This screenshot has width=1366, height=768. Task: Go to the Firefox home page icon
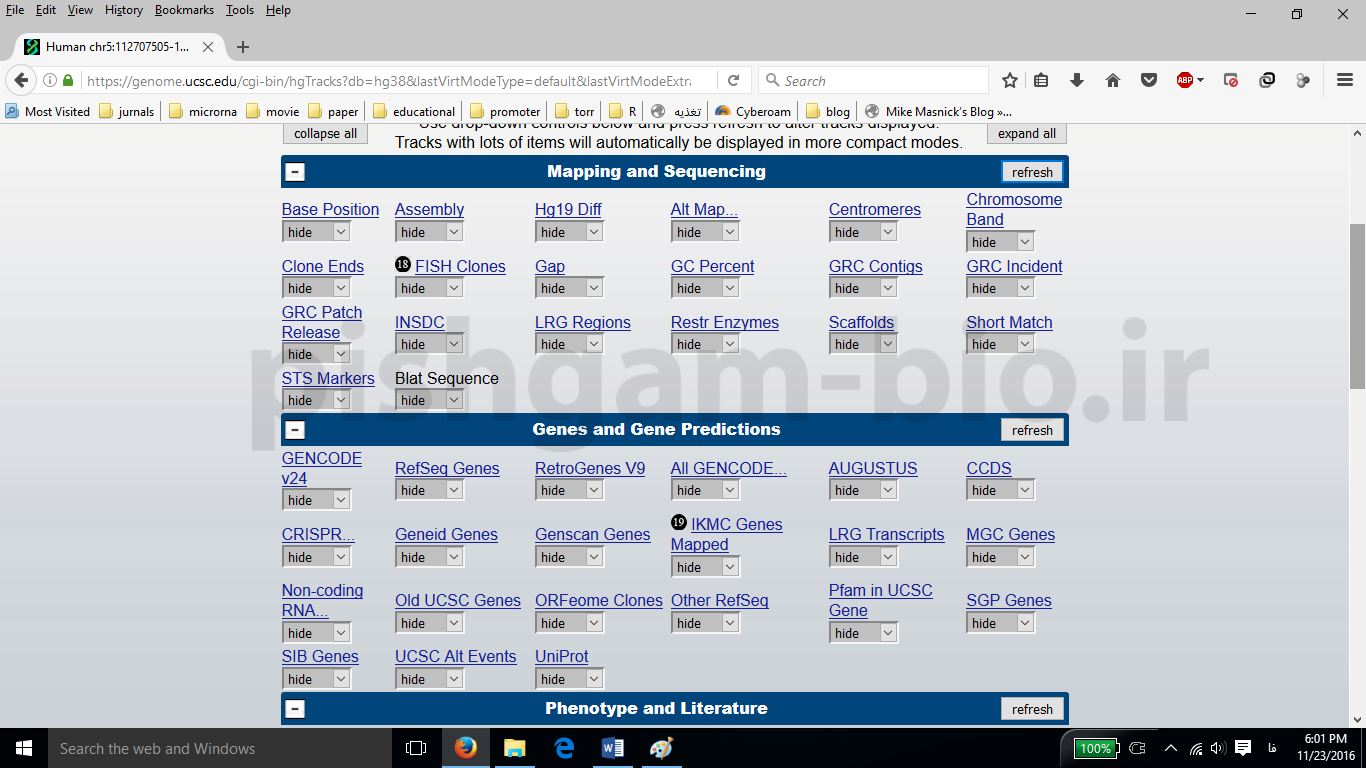tap(1113, 81)
